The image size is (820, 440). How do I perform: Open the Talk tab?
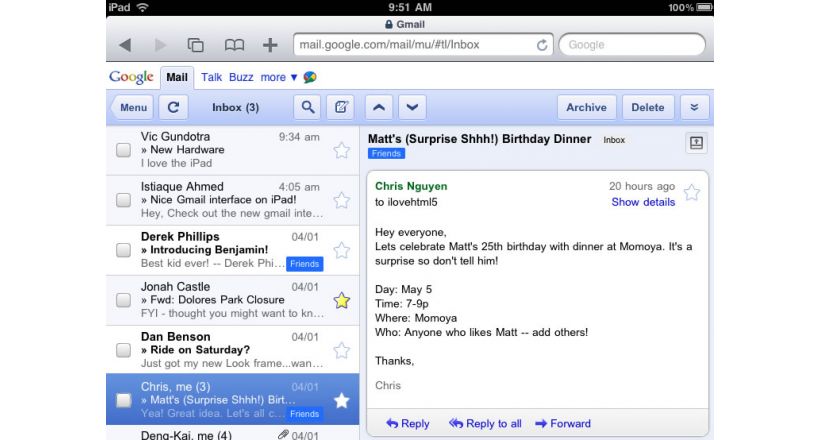(211, 77)
